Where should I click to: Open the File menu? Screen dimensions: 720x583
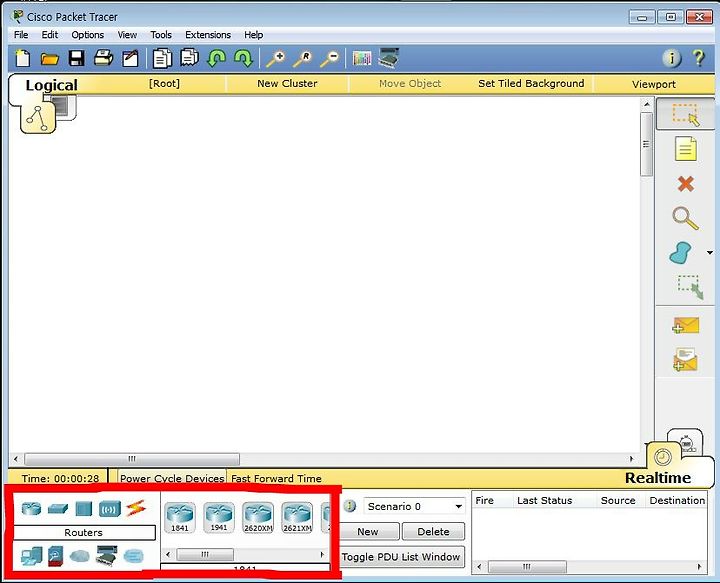coord(21,35)
